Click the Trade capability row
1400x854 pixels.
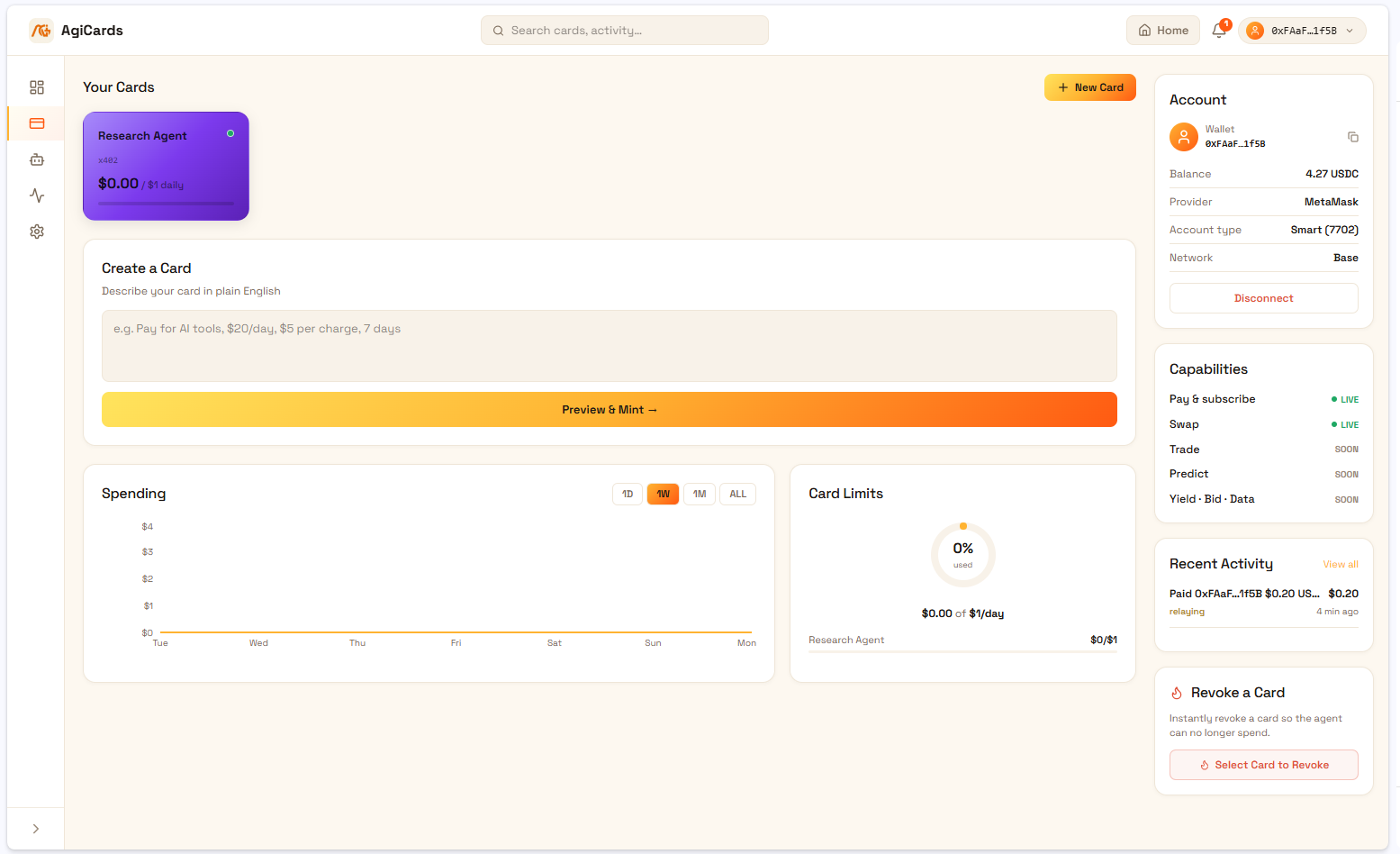1264,450
